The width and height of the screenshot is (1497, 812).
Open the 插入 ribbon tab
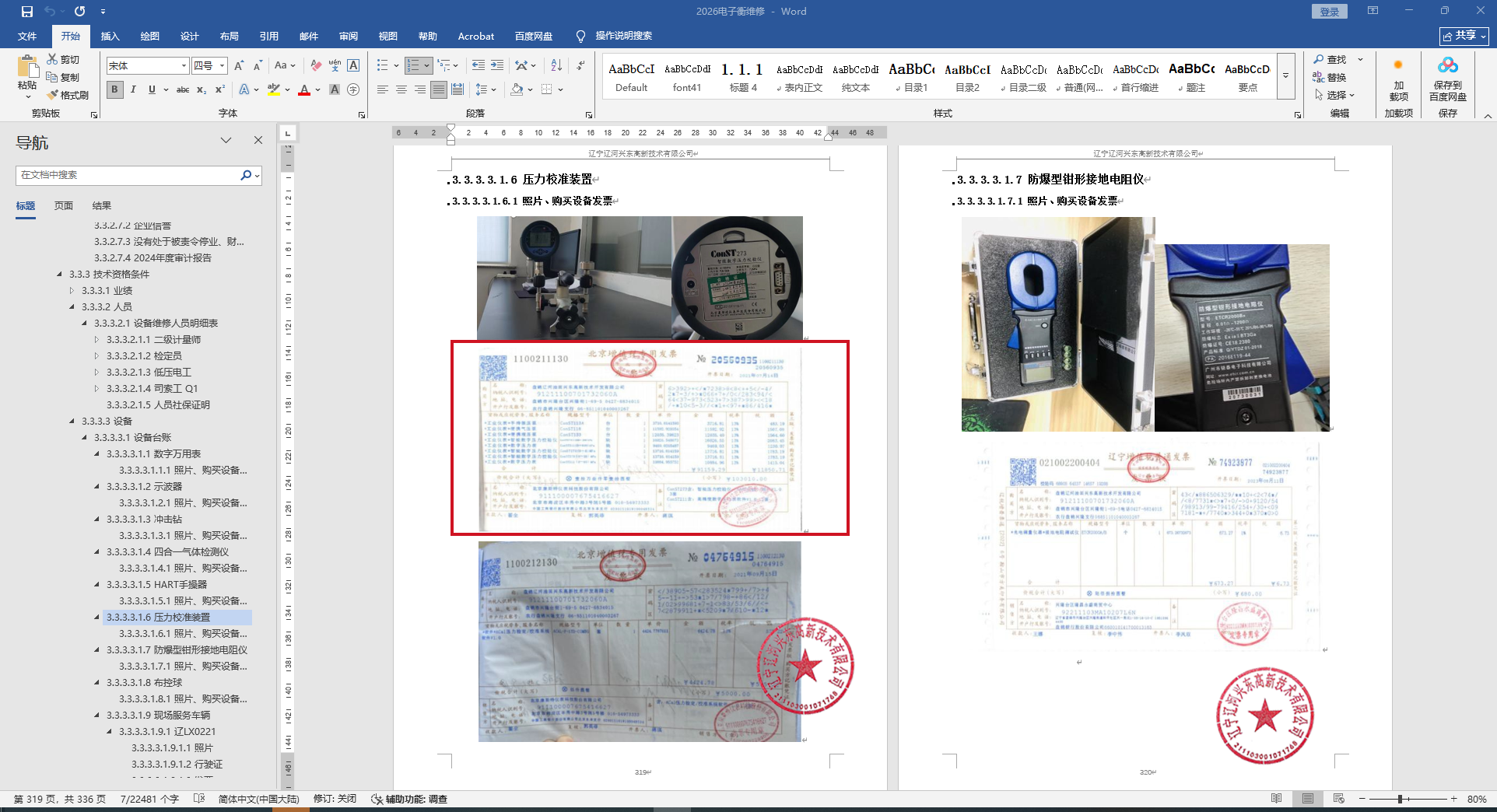pos(110,37)
